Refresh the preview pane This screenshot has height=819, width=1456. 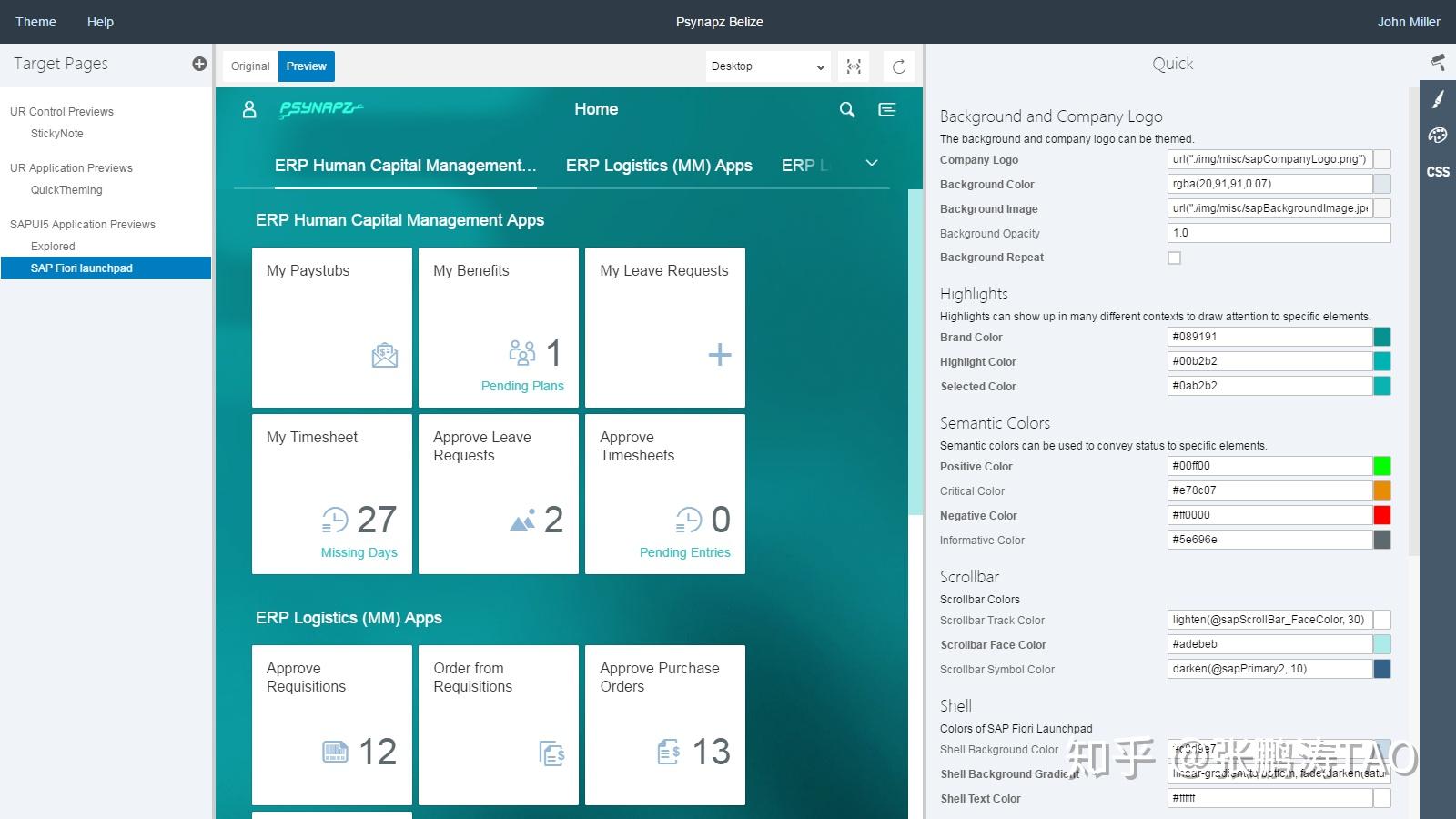click(899, 66)
